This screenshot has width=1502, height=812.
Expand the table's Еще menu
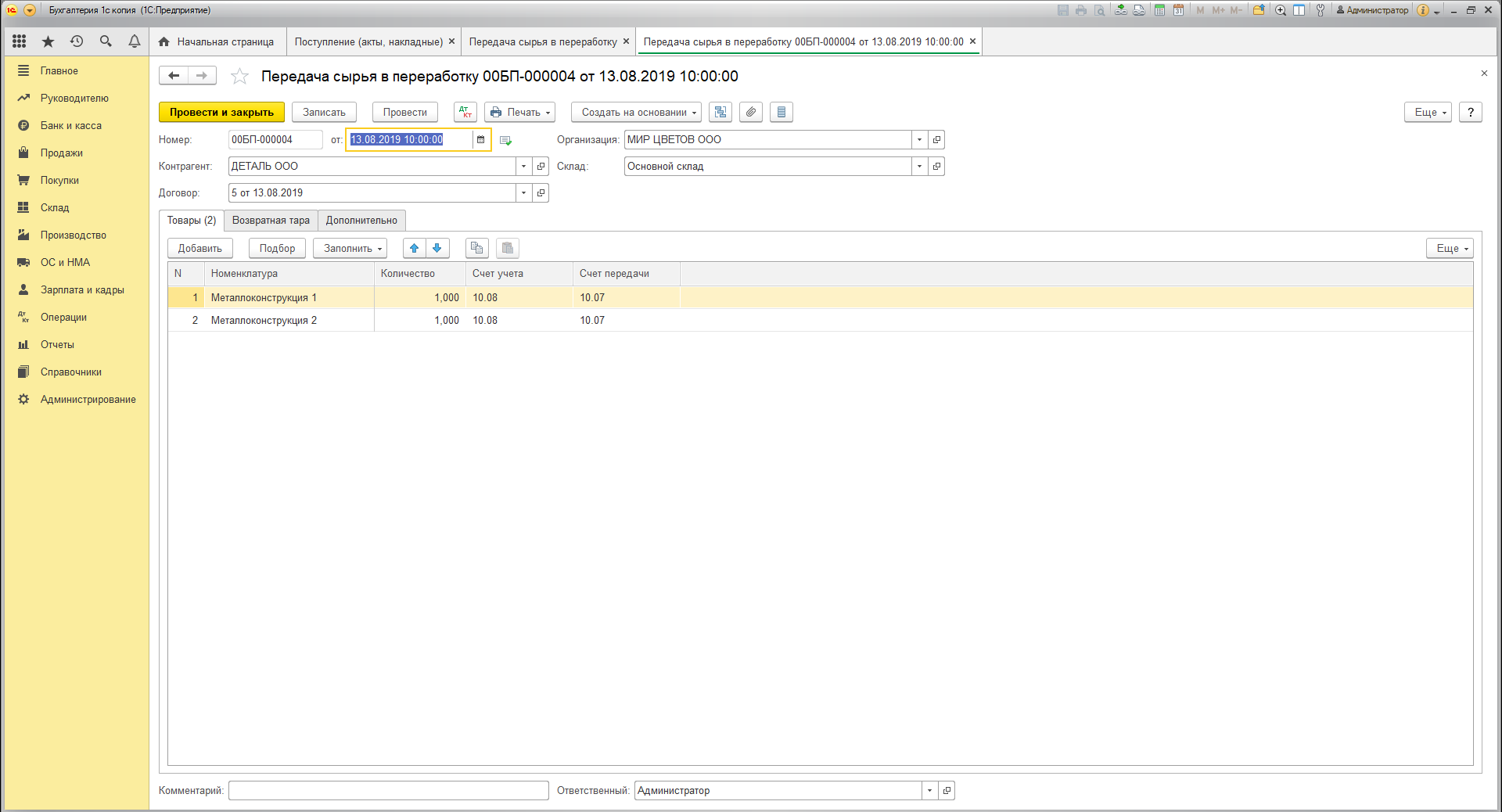1450,249
